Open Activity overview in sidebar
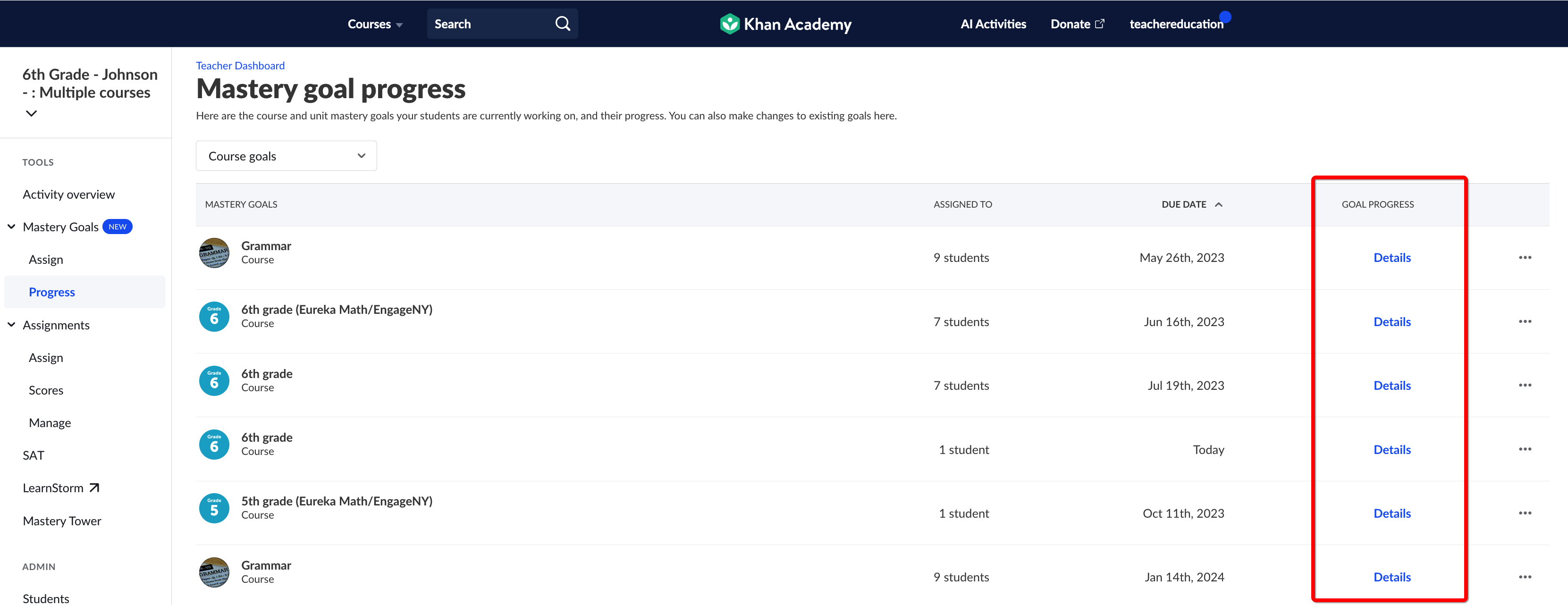This screenshot has width=1568, height=605. pos(69,194)
